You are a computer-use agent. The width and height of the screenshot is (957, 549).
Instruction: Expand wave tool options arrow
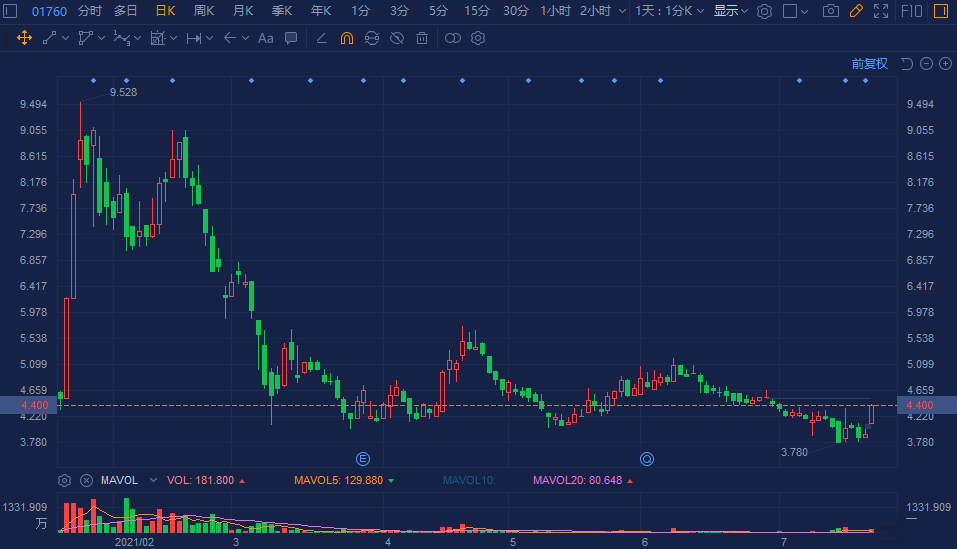[x=137, y=38]
